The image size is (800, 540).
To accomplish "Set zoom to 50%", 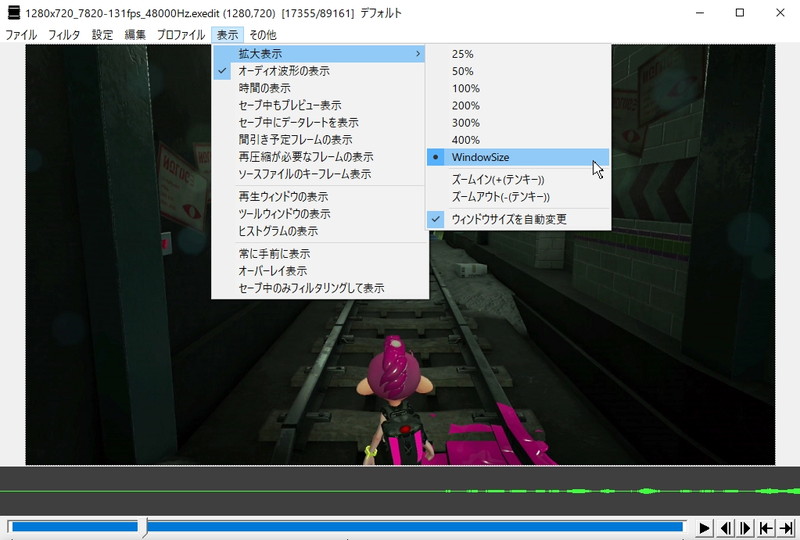I will click(518, 71).
